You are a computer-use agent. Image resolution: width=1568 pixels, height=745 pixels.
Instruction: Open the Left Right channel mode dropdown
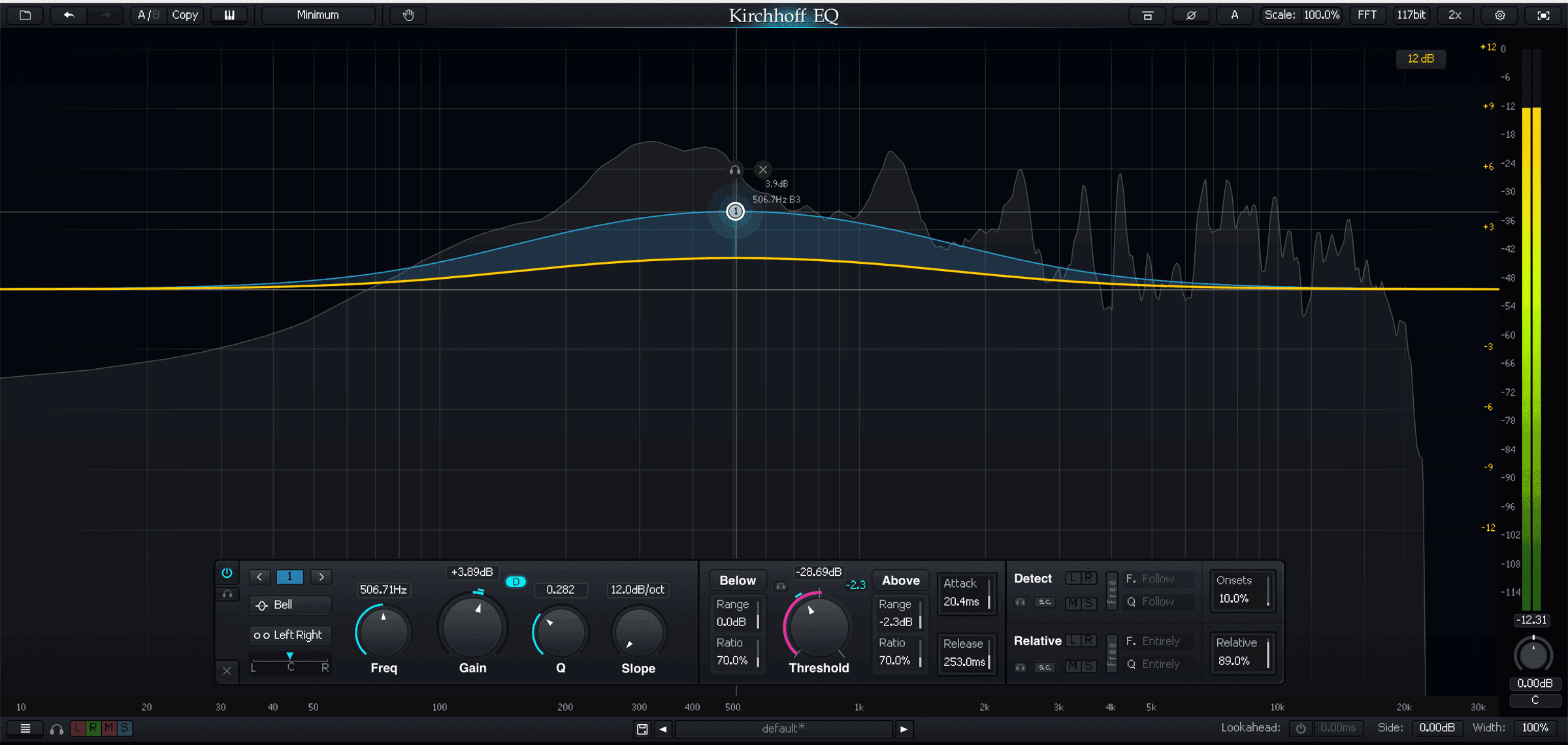(290, 635)
